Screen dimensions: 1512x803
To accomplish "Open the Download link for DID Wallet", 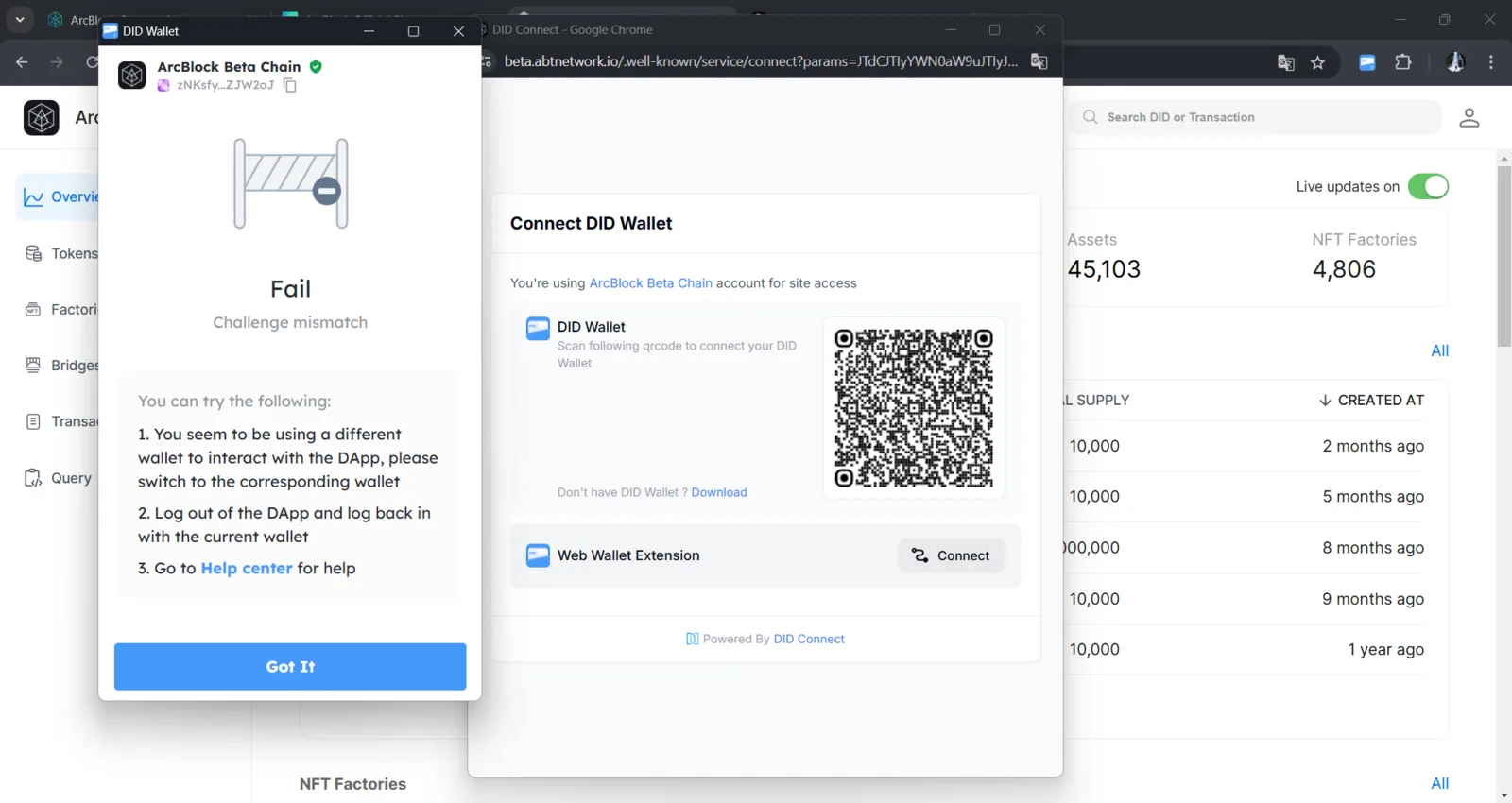I will (x=719, y=492).
